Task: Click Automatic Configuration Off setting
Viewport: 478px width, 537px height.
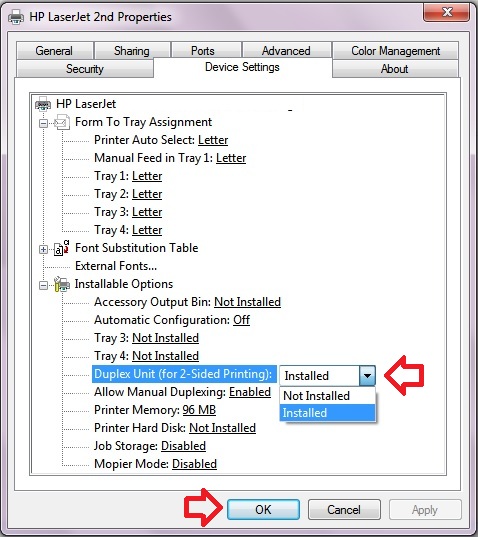Action: (x=241, y=320)
